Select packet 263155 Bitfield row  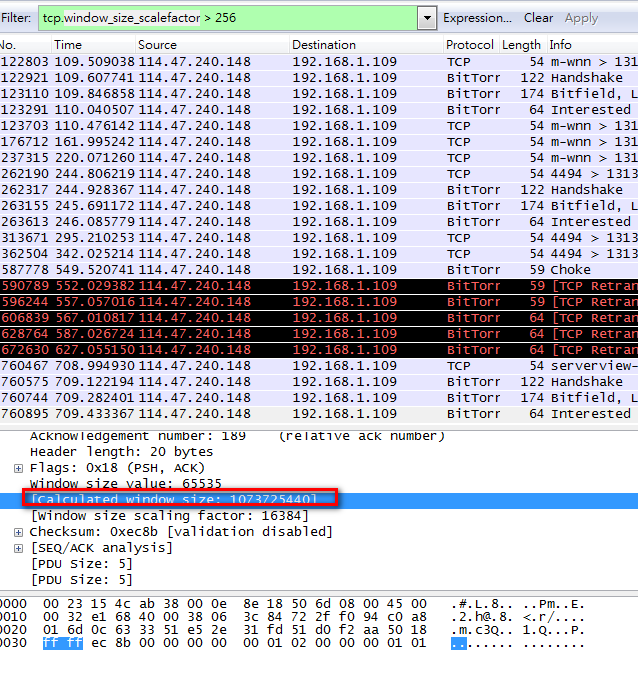(x=319, y=206)
